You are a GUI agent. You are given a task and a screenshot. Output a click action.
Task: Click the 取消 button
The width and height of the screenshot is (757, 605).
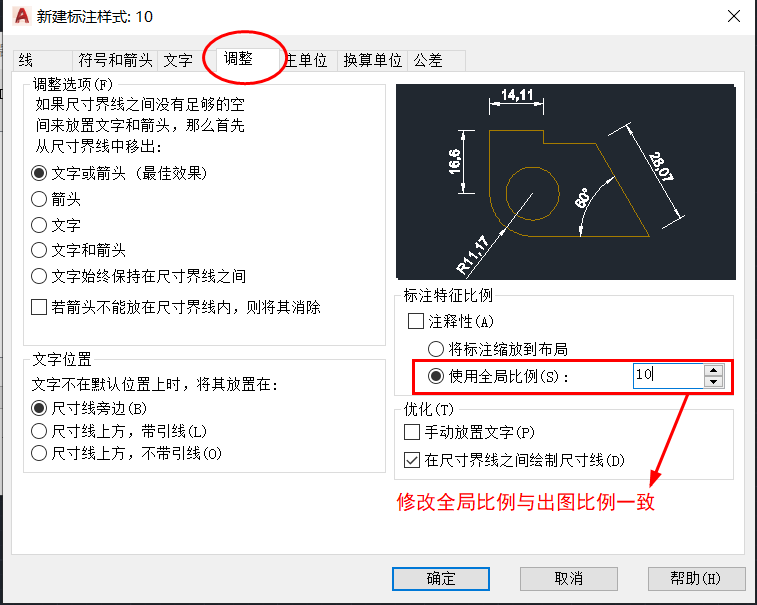(x=569, y=578)
